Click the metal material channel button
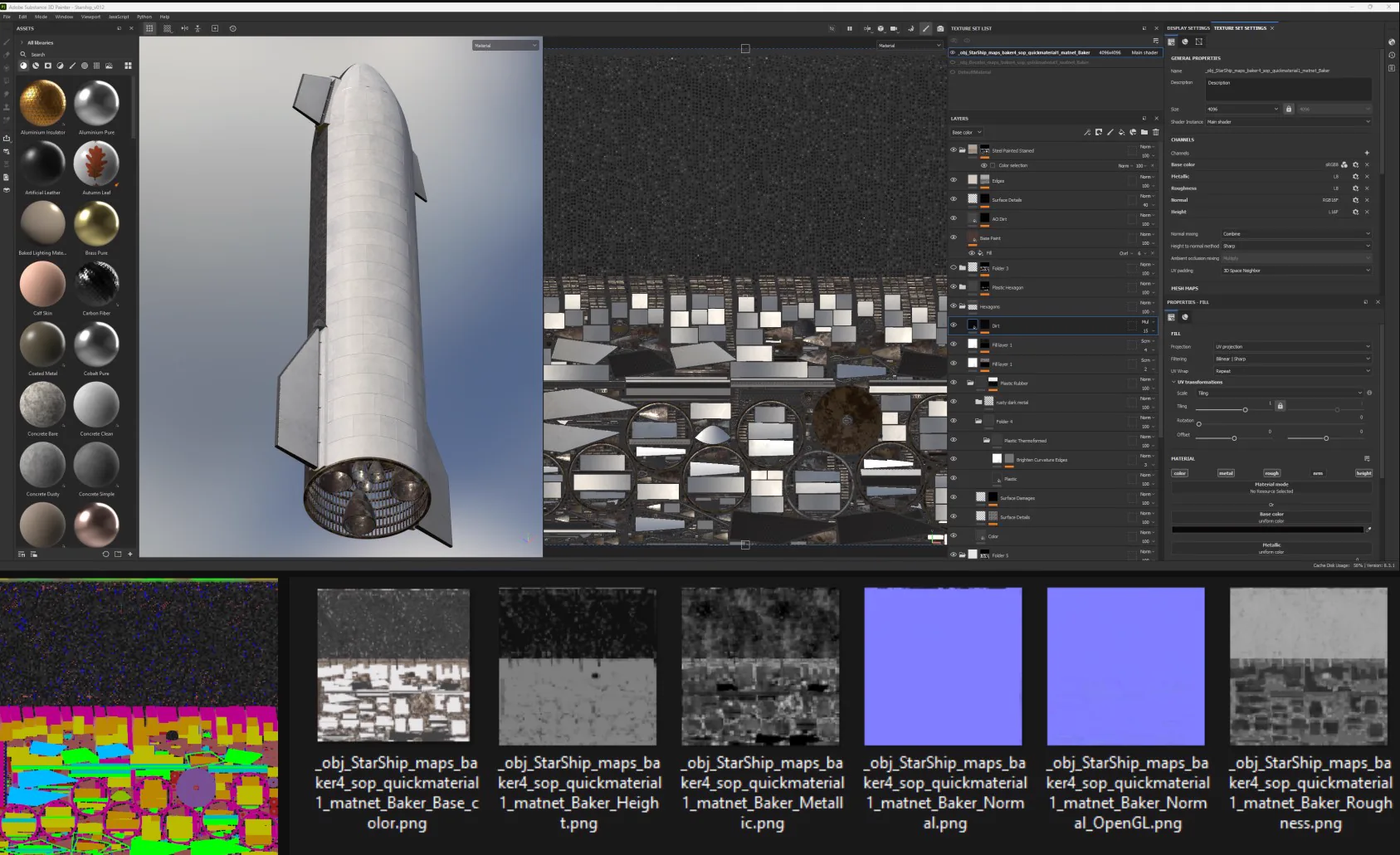The image size is (1400, 855). [x=1226, y=473]
